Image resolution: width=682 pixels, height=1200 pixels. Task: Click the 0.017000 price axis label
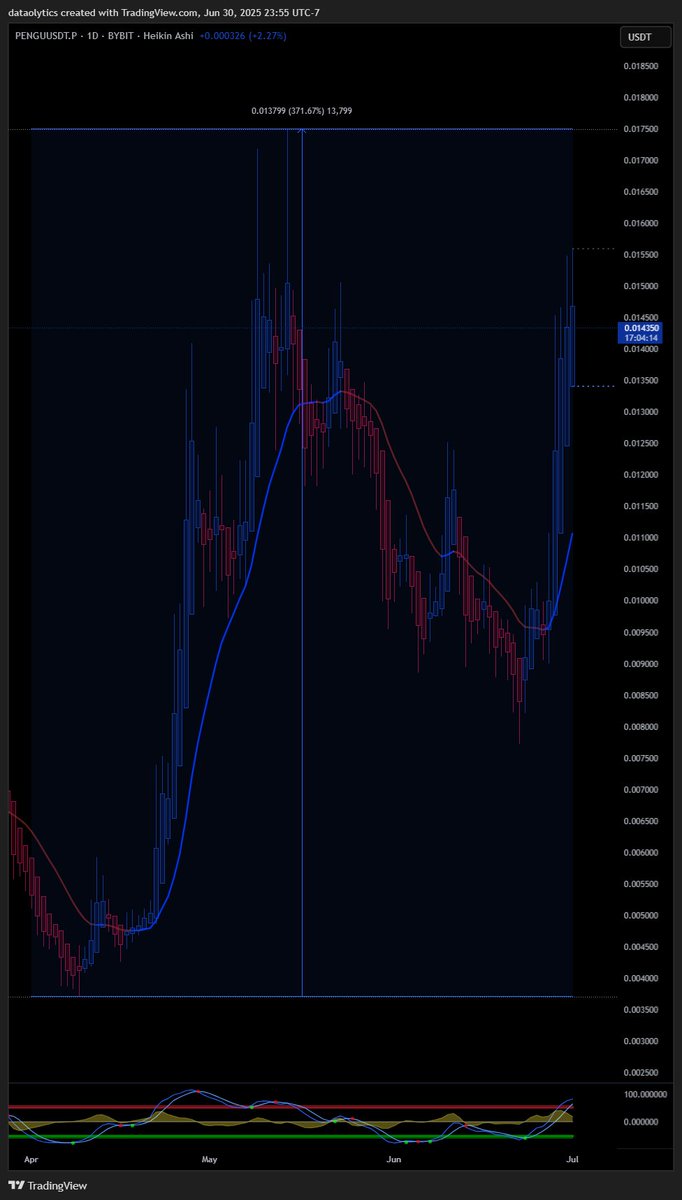641,161
